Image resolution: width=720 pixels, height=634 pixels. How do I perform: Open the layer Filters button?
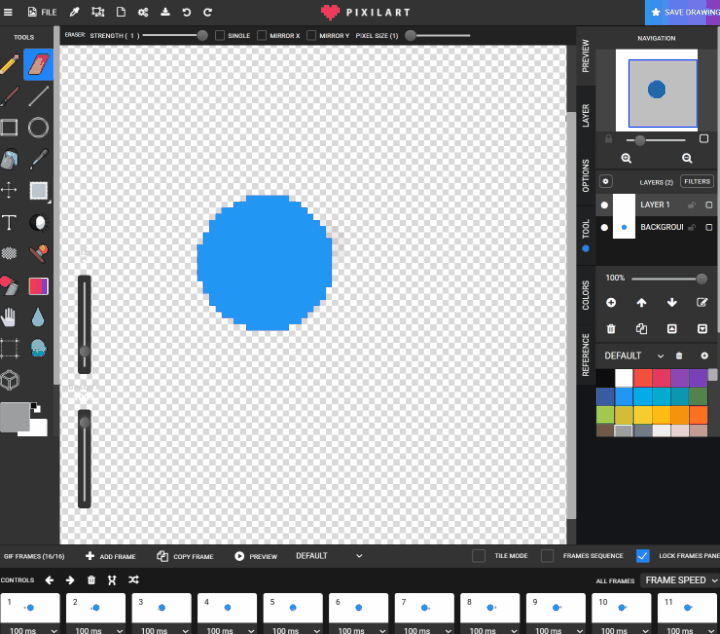[x=697, y=181]
